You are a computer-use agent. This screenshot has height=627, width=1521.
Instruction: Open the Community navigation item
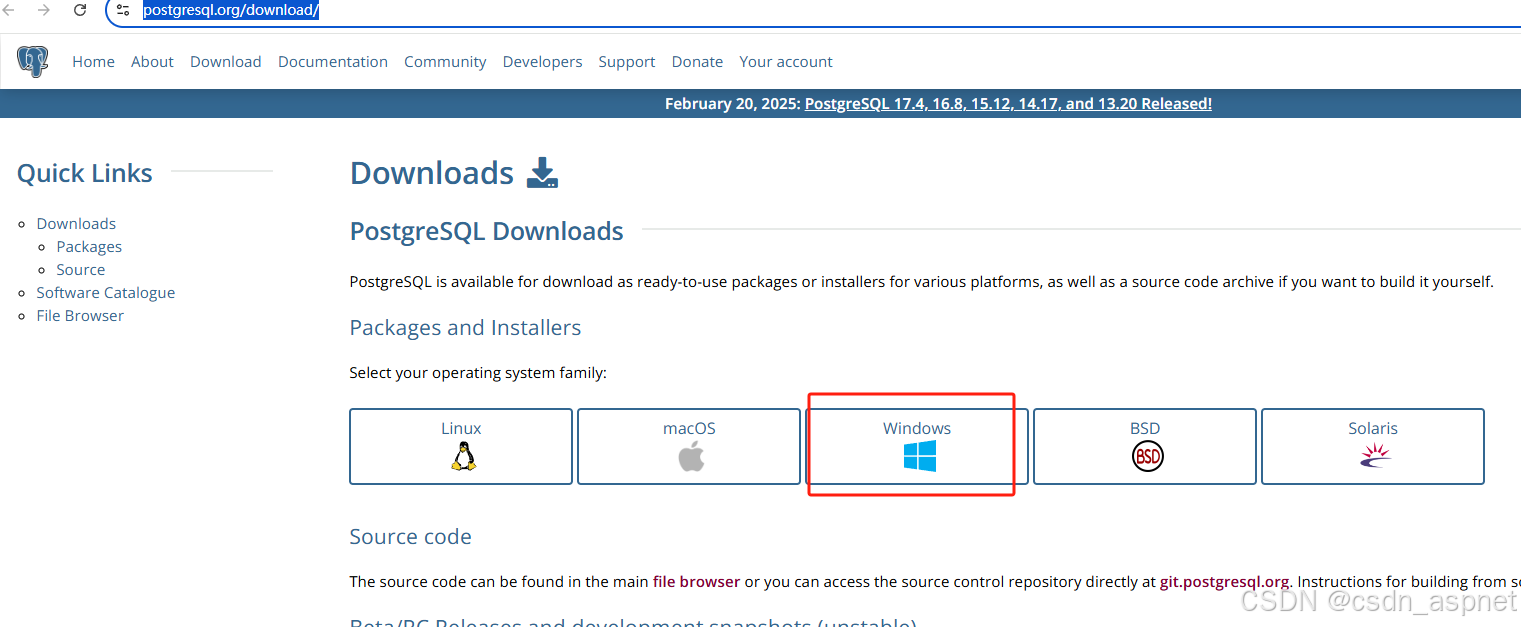tap(445, 62)
